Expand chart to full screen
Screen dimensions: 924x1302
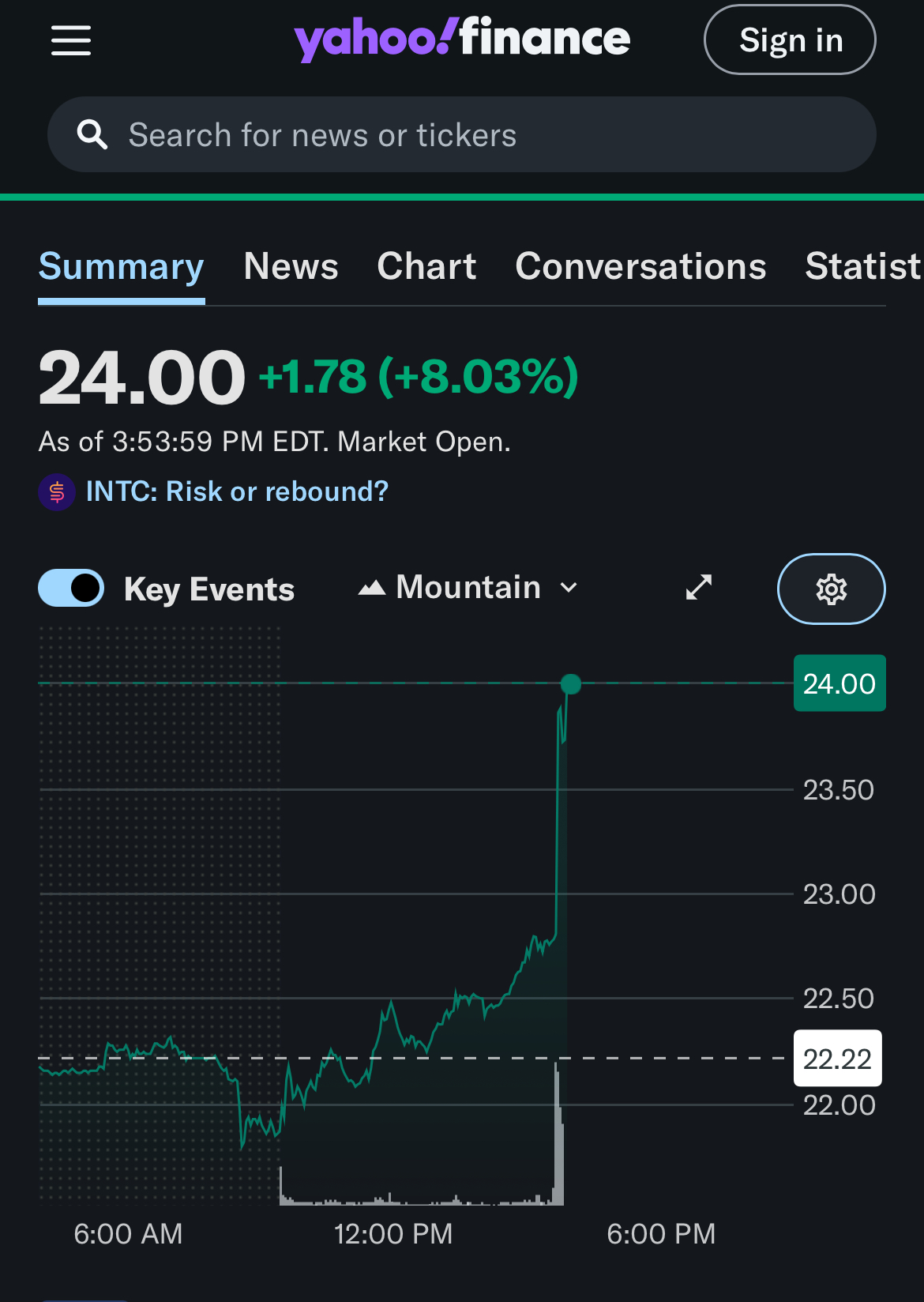click(698, 587)
